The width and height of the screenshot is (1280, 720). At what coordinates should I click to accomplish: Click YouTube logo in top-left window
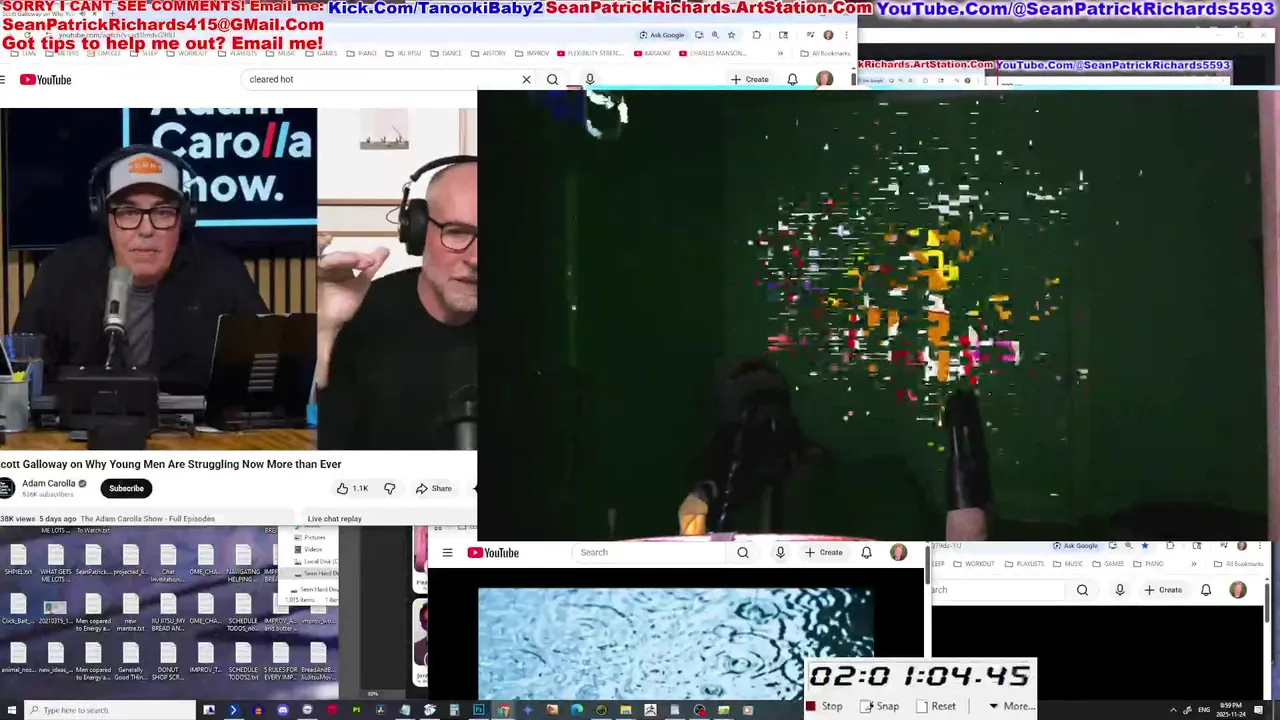[x=45, y=80]
